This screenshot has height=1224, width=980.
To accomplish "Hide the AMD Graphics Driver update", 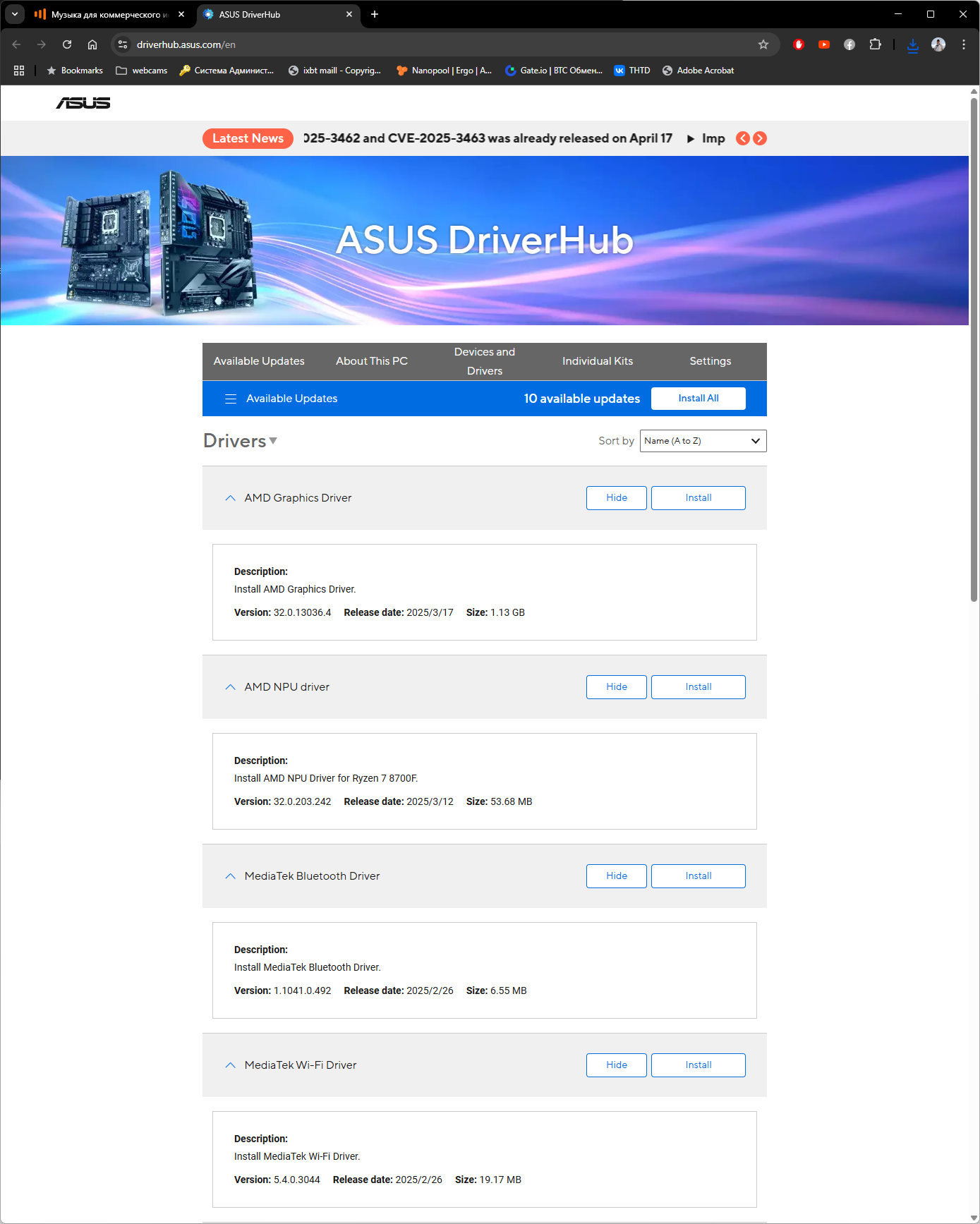I will pos(617,498).
